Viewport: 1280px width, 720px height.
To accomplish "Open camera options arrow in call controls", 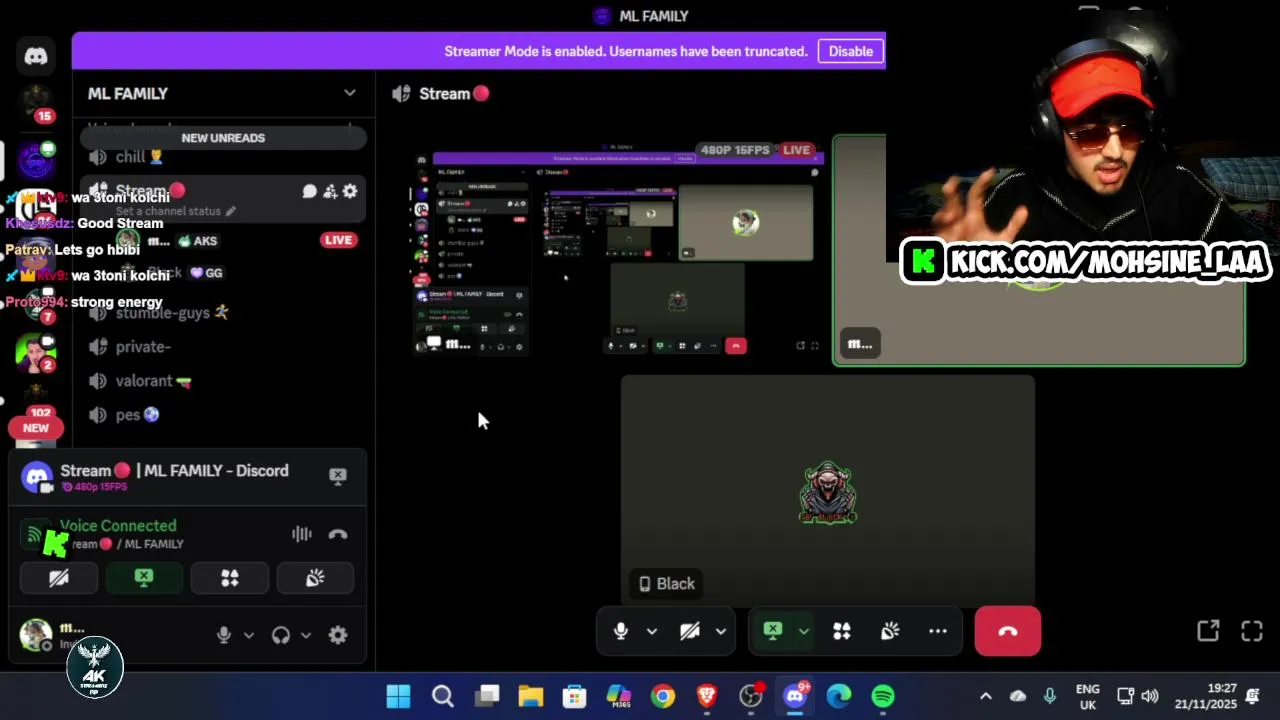I will [720, 631].
